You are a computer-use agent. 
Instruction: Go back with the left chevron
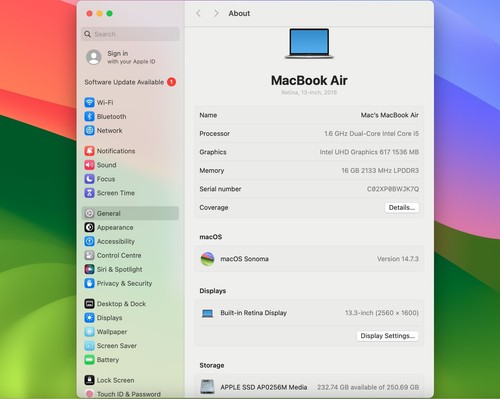(198, 13)
